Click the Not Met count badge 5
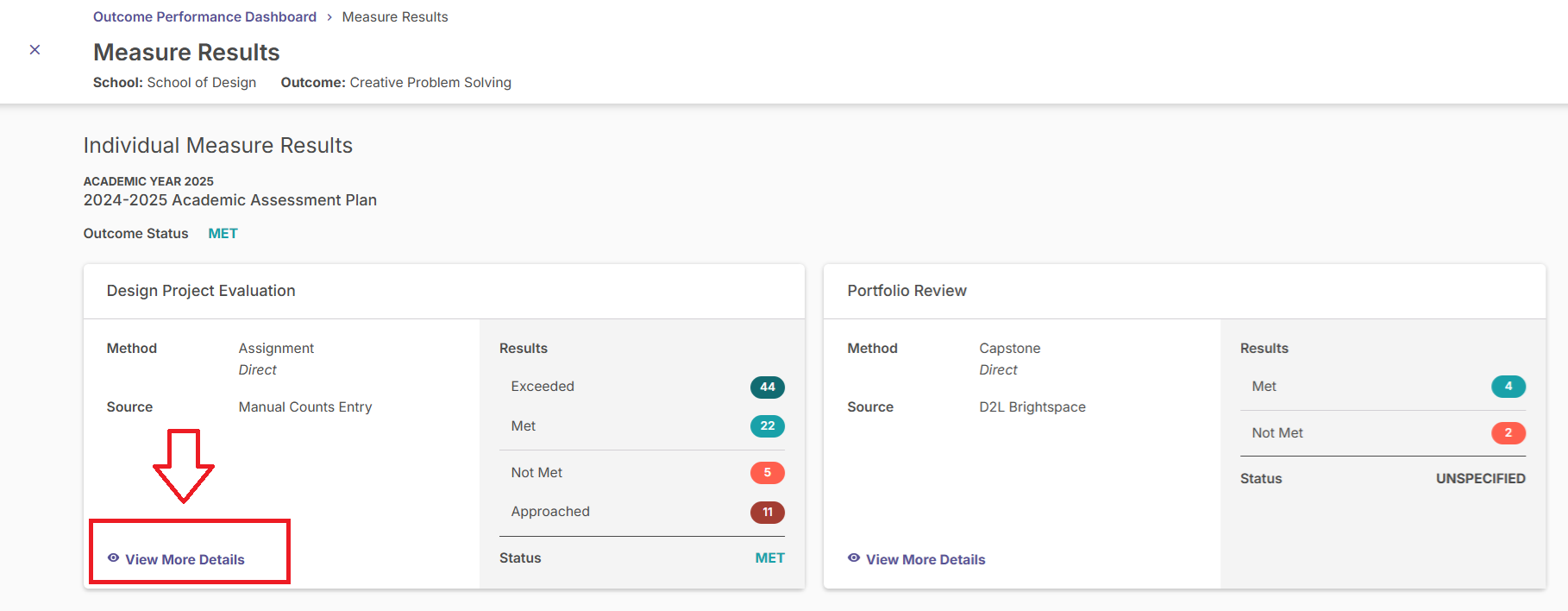This screenshot has width=1568, height=611. tap(768, 473)
